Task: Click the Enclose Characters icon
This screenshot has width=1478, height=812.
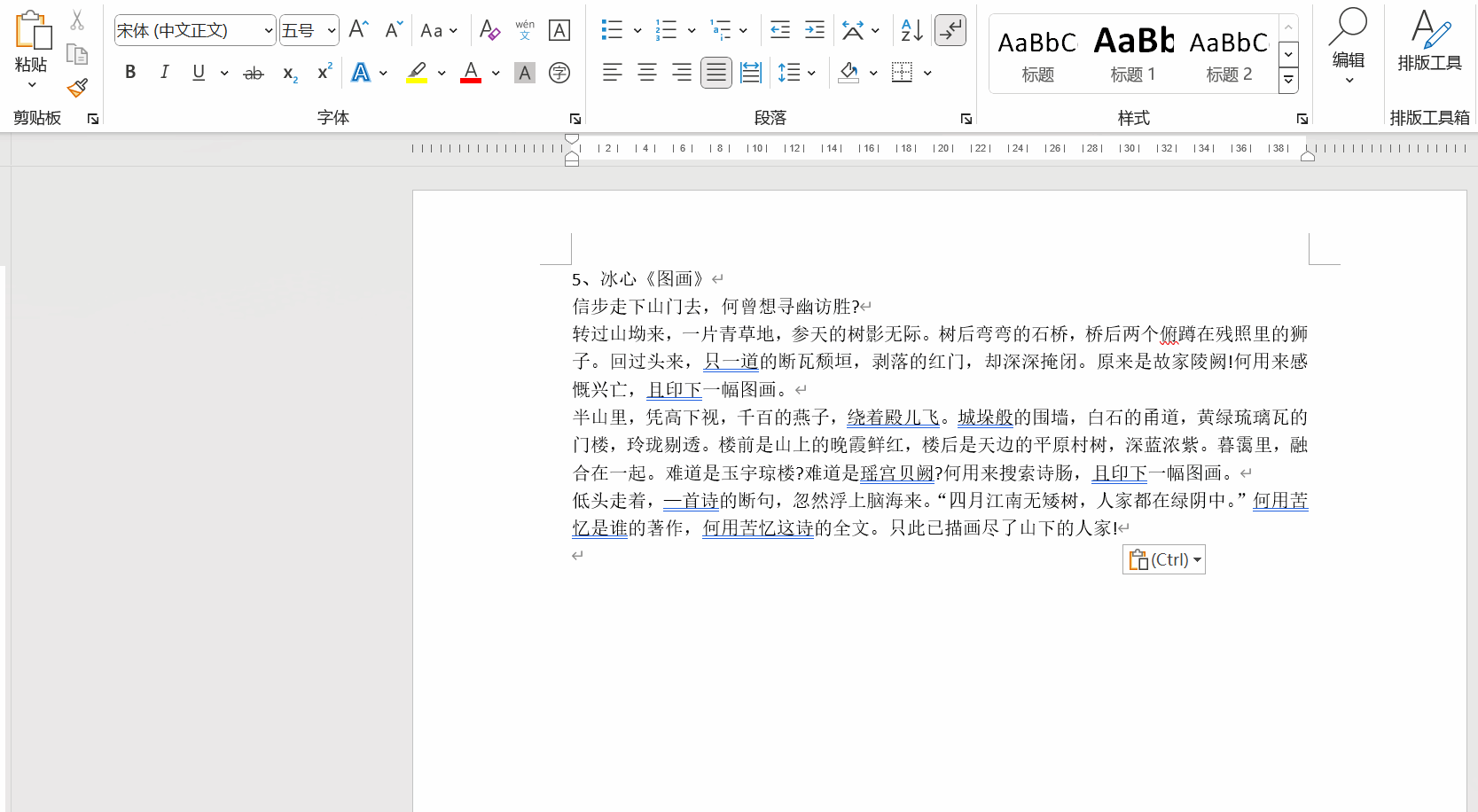Action: tap(559, 73)
